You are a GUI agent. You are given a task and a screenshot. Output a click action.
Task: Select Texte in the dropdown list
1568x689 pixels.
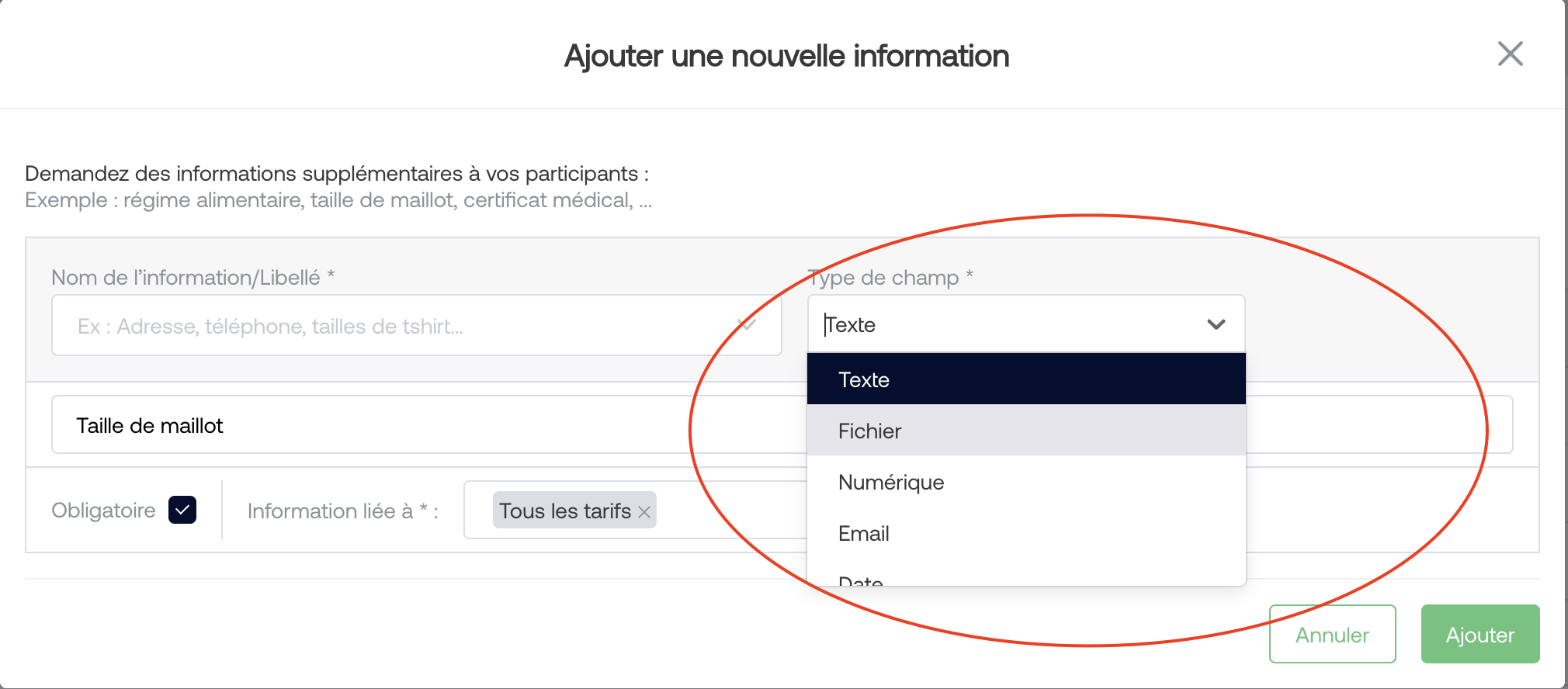coord(1026,379)
